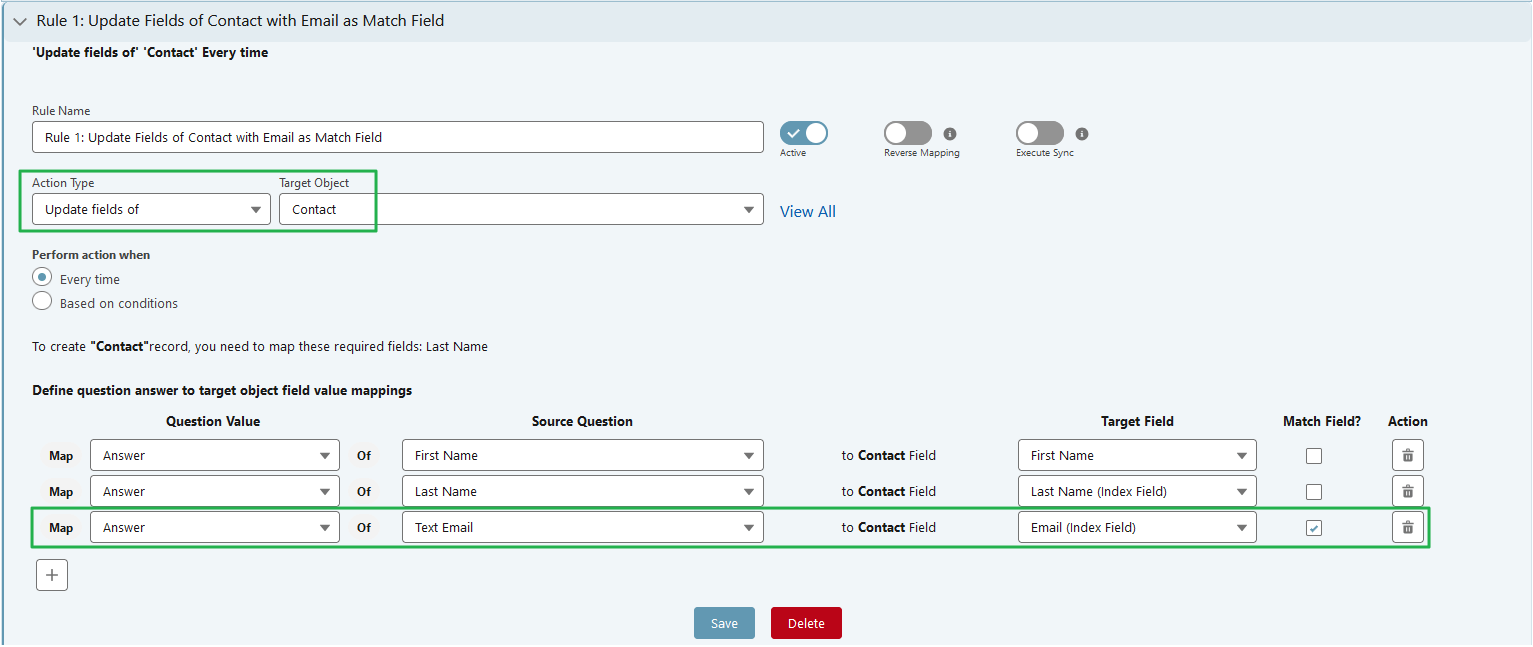Open Source Question dropdown for First Name
Image resolution: width=1533 pixels, height=647 pixels.
(748, 455)
